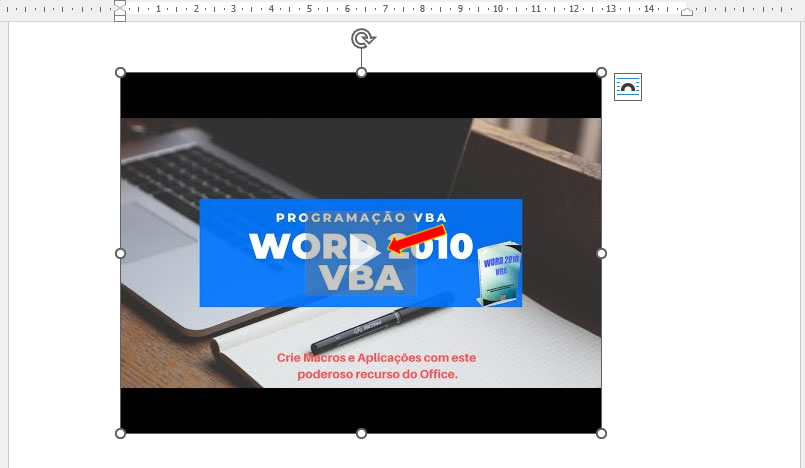Screen dimensions: 805x468
Task: Select the middle-left resize handle of the video
Action: pos(120,253)
